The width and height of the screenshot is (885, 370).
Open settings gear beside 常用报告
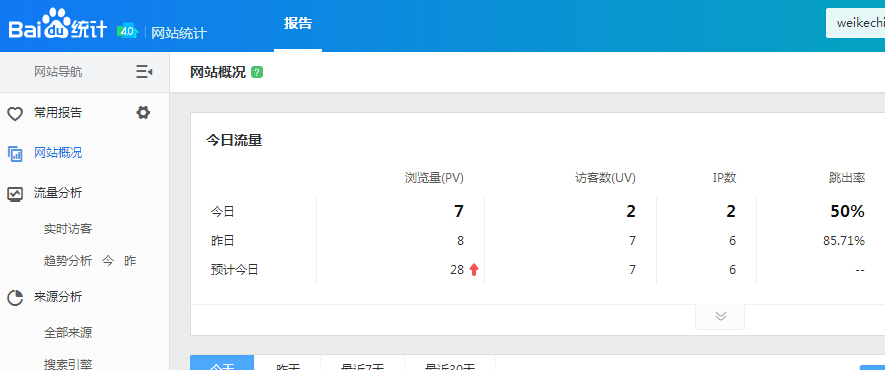pyautogui.click(x=143, y=113)
